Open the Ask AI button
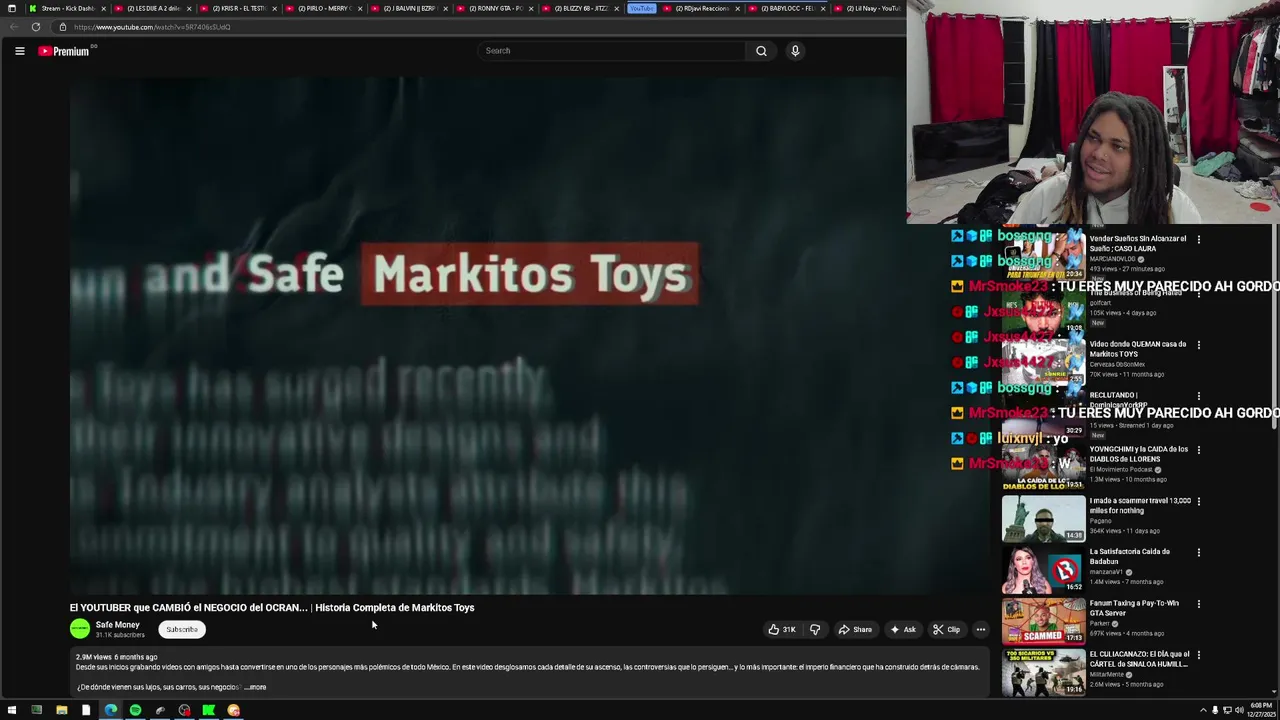Screen dimensions: 1280x720 point(902,629)
